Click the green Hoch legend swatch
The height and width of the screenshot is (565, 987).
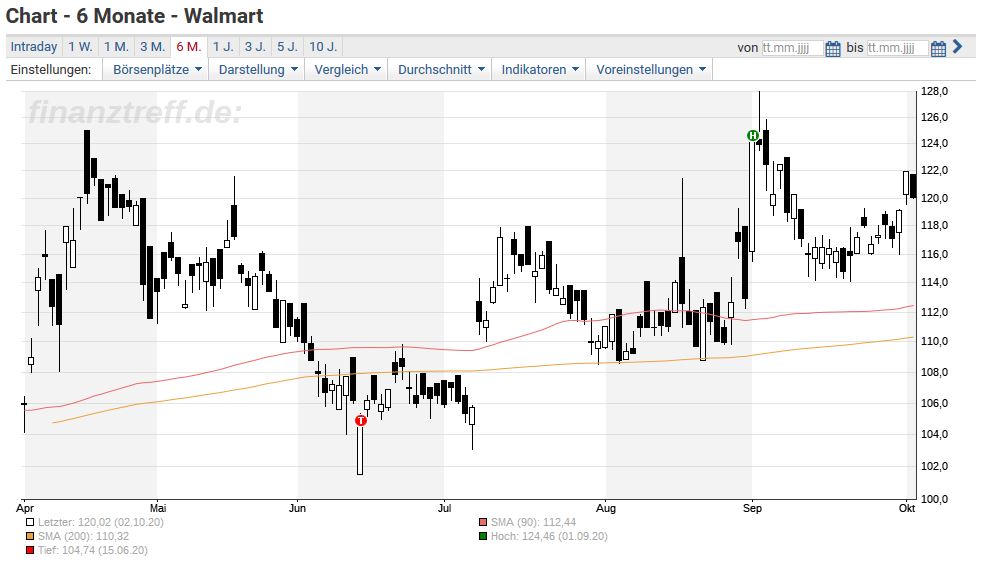(483, 537)
